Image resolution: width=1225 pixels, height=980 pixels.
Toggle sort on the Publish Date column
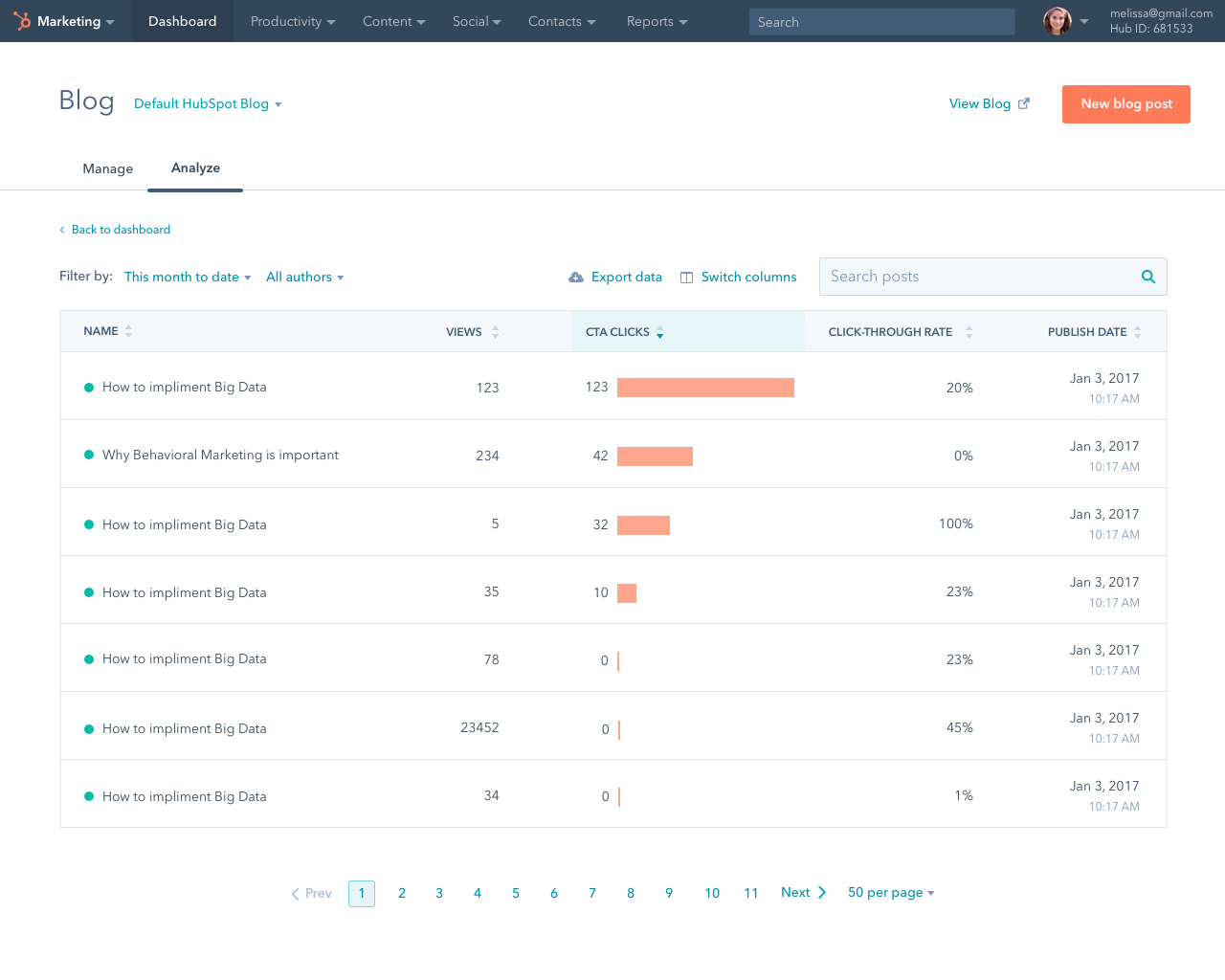[x=1137, y=332]
